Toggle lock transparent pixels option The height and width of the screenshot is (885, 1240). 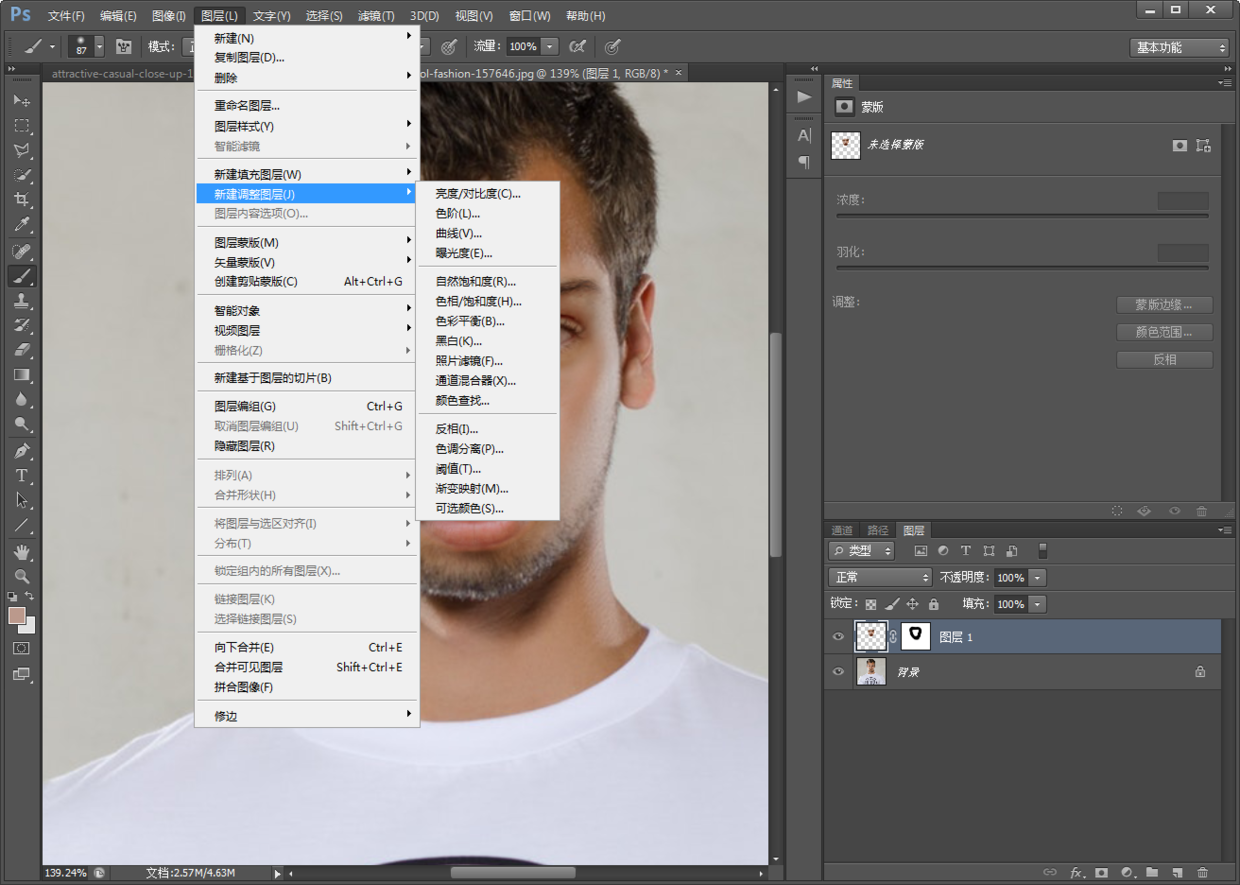[871, 604]
